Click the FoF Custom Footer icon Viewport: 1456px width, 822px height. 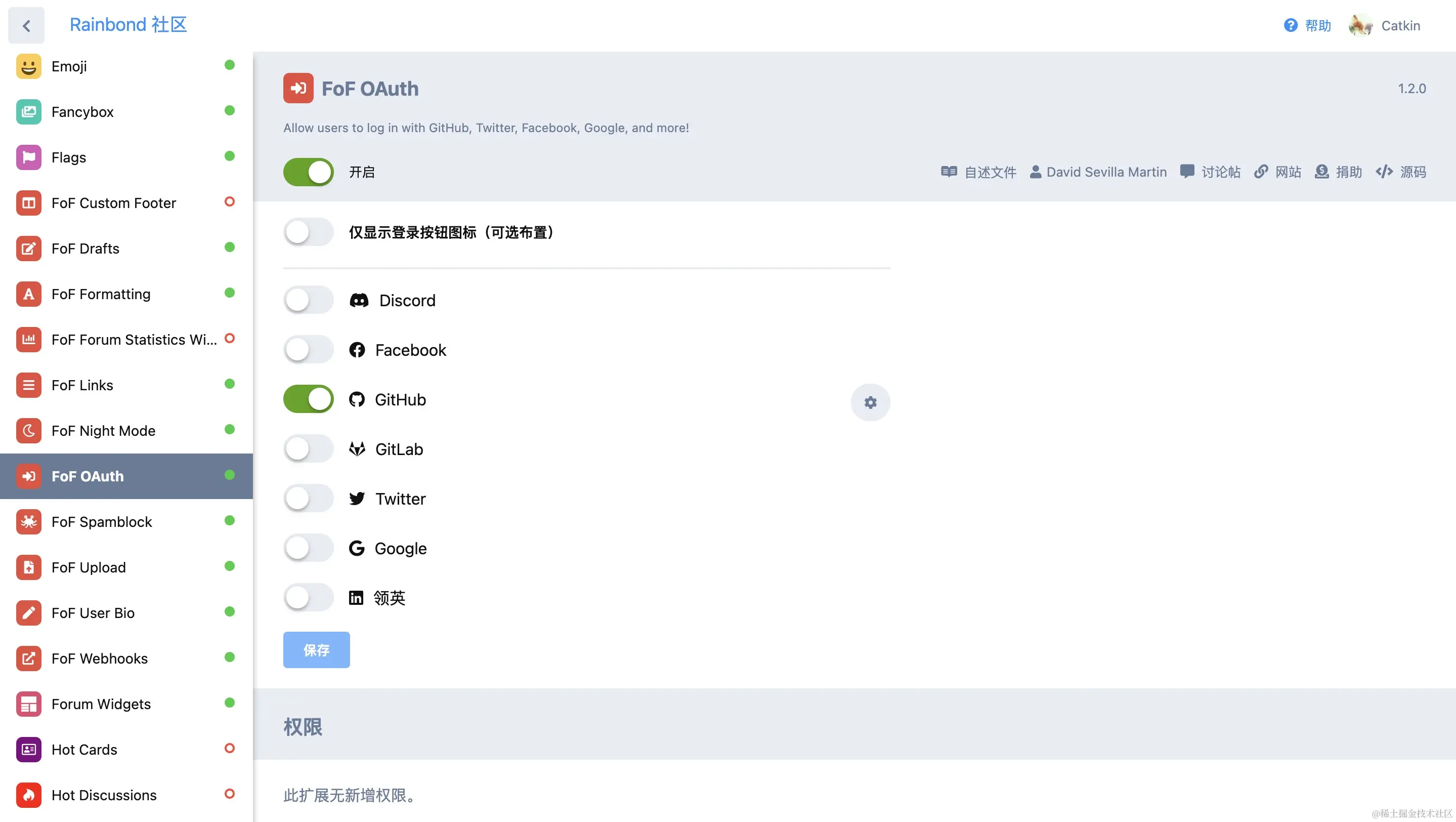[x=29, y=203]
